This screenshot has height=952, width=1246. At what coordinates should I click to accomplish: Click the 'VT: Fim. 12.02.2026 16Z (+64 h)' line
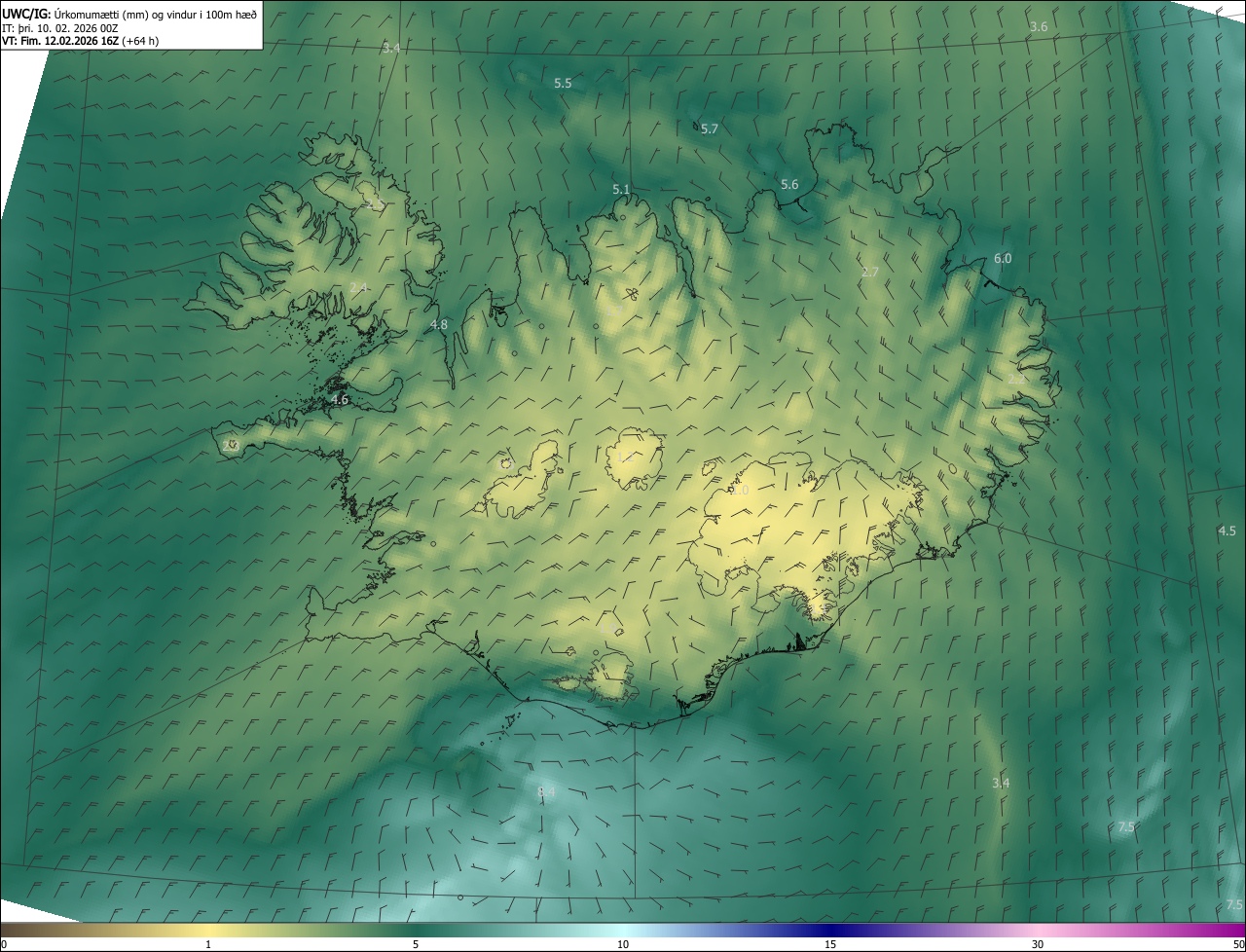point(81,41)
